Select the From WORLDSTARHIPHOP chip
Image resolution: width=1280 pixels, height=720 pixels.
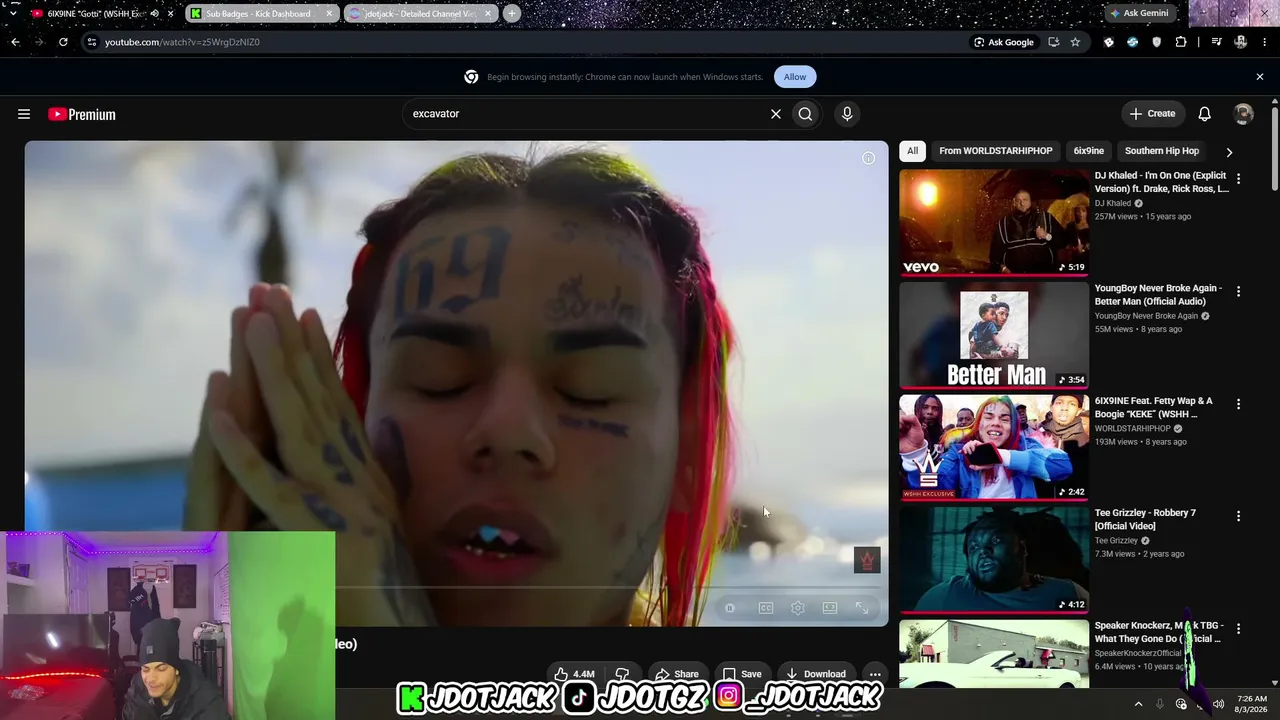point(995,151)
